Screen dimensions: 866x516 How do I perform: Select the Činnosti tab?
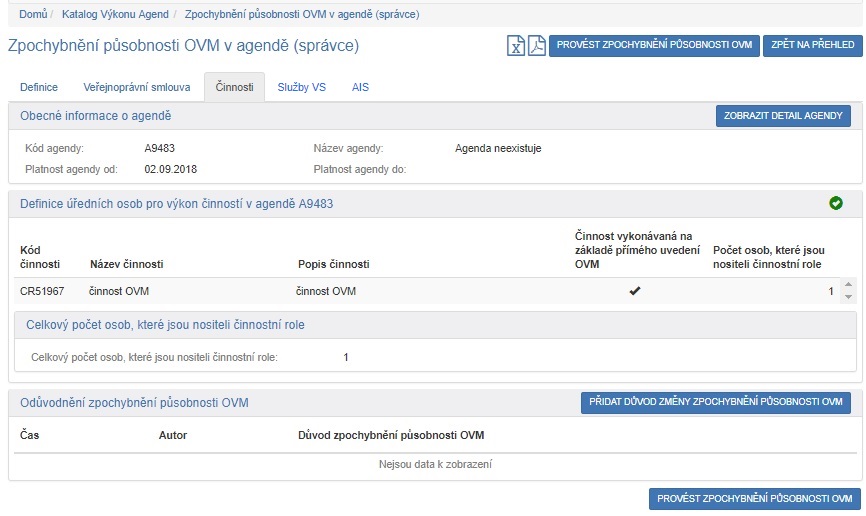click(234, 87)
